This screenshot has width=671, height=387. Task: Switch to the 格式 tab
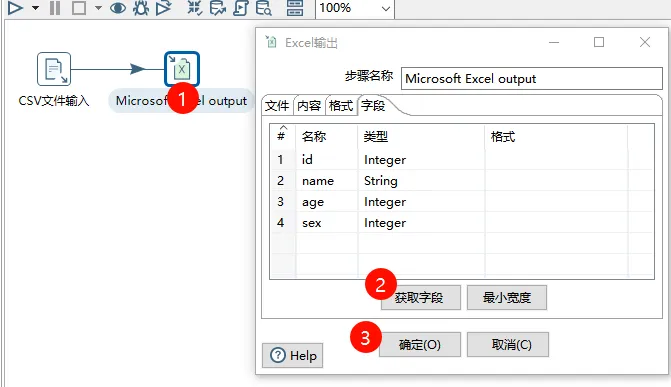(341, 105)
